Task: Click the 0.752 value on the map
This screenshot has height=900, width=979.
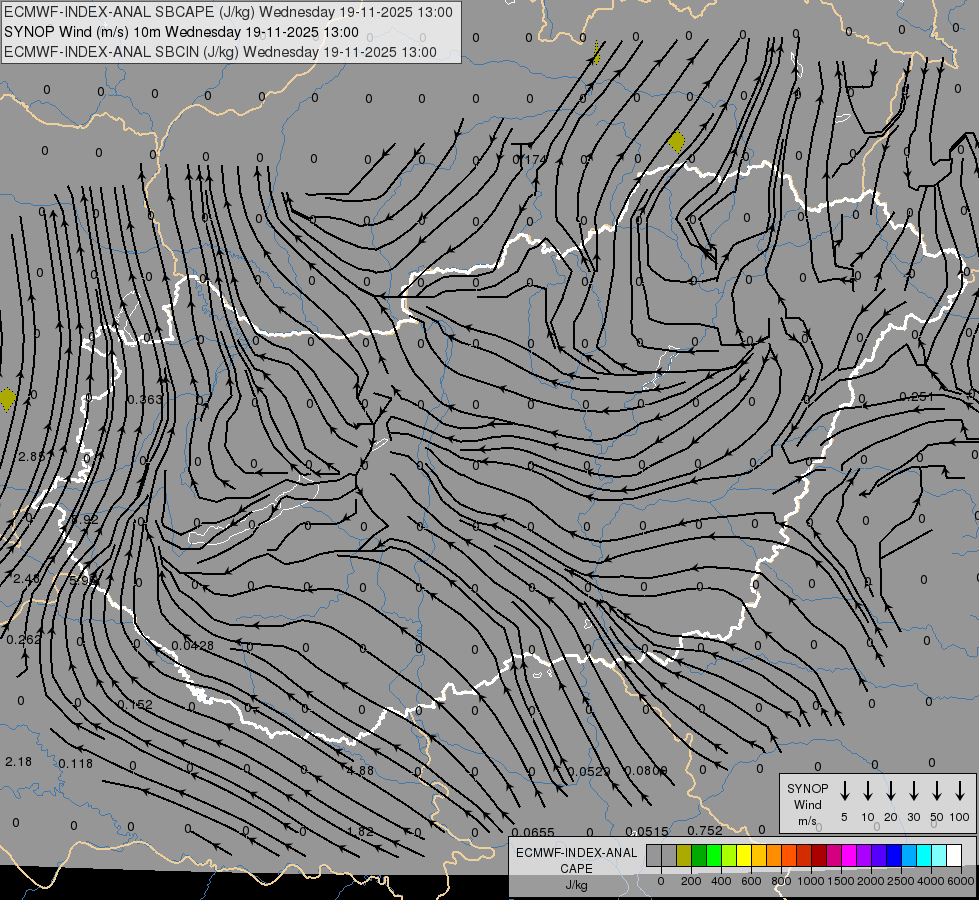Action: coord(705,830)
